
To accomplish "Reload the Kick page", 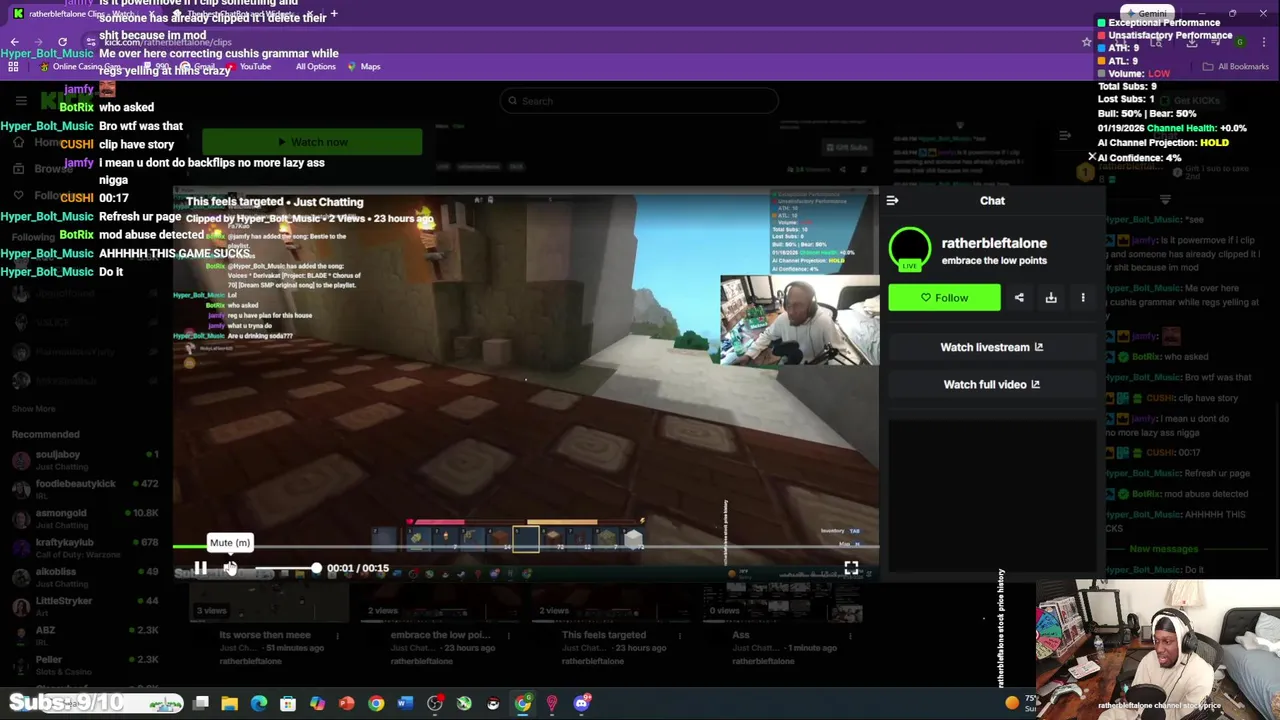I will point(62,42).
